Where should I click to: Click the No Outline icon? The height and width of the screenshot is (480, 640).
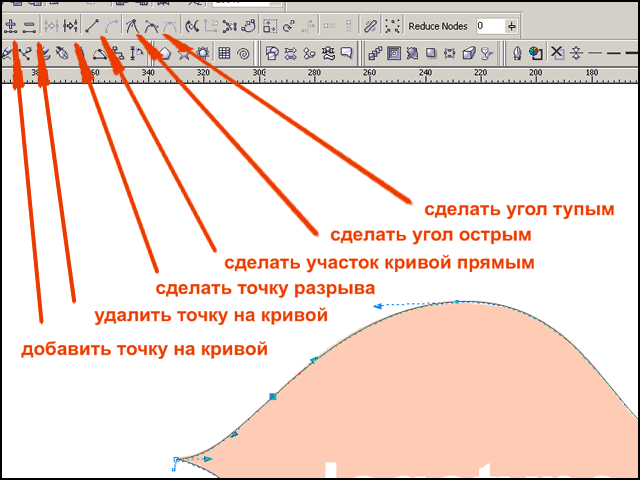(x=557, y=53)
